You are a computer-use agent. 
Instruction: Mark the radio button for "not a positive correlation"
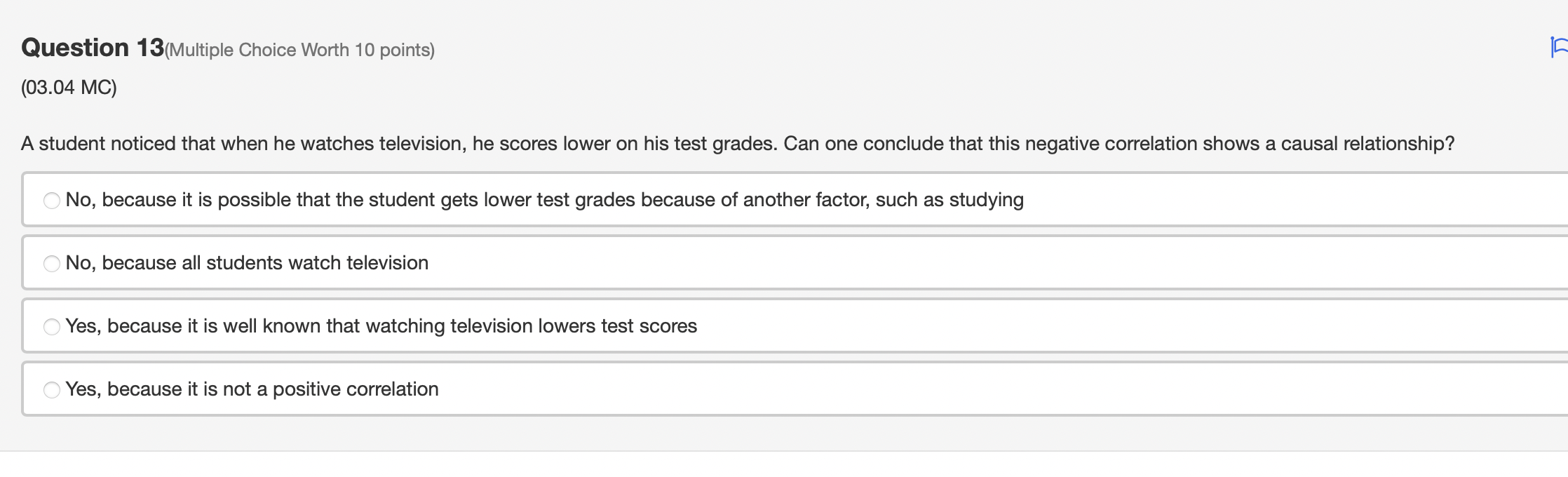52,390
